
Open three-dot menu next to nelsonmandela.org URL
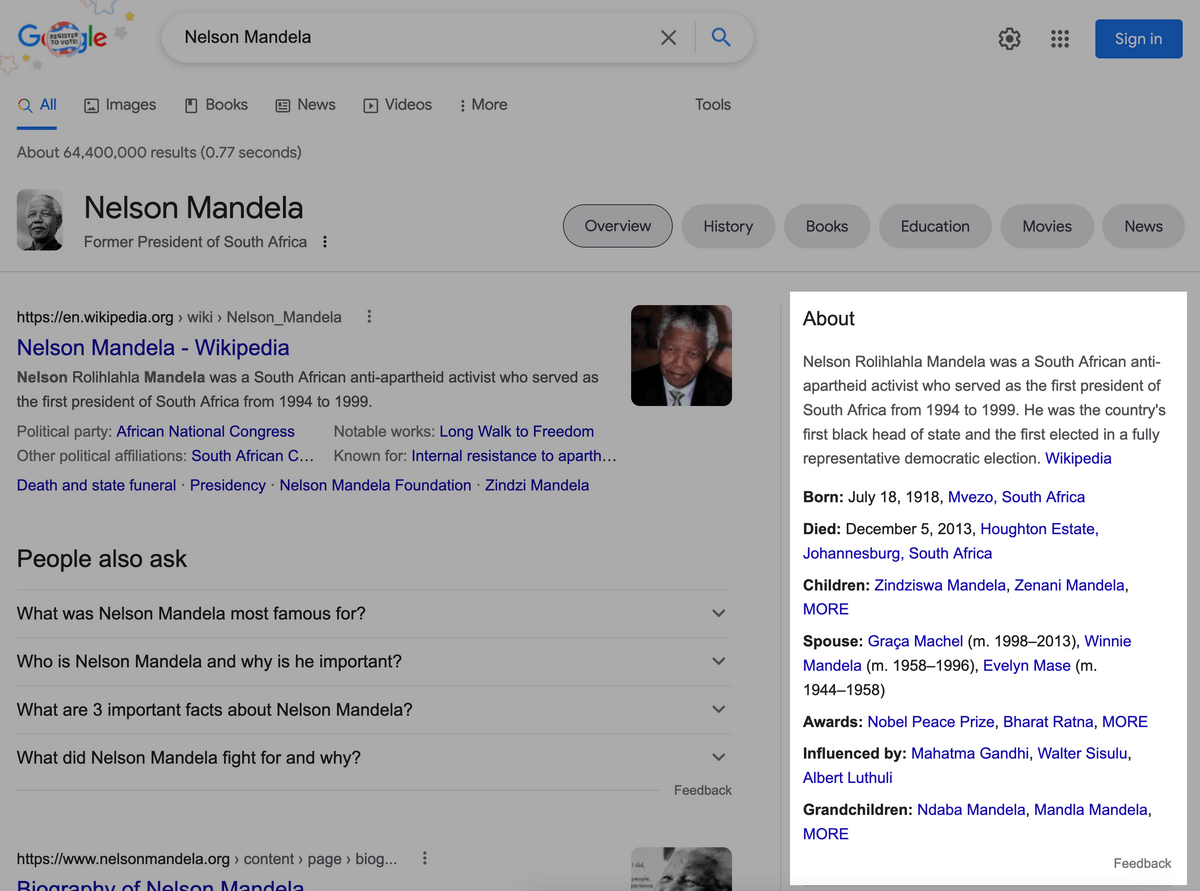[x=425, y=859]
